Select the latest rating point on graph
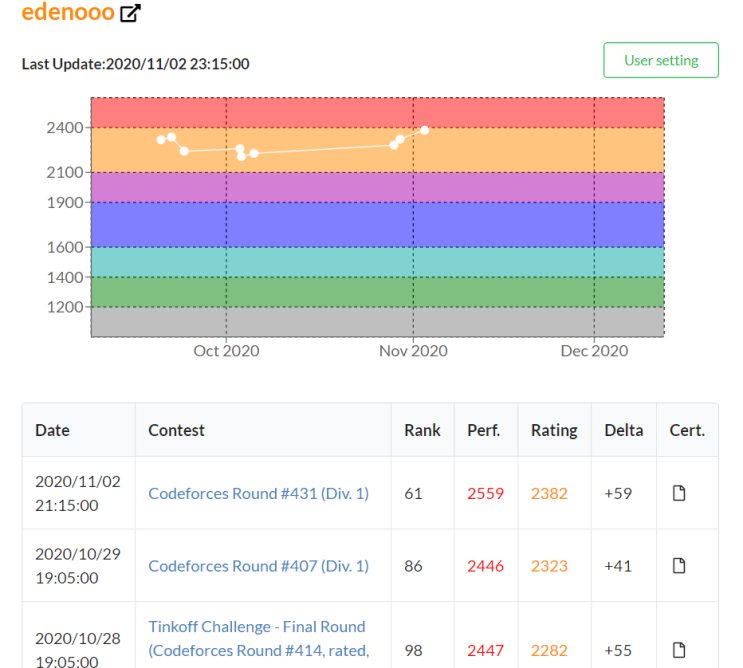The height and width of the screenshot is (668, 743). point(425,130)
